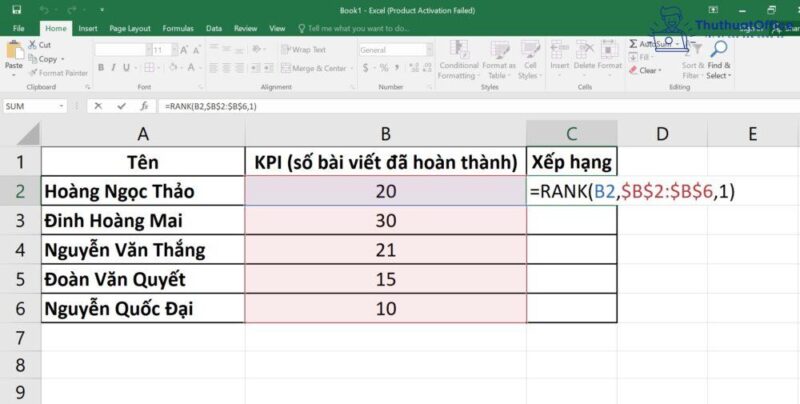Viewport: 800px width, 404px height.
Task: Open the Find & Select menu
Action: click(x=719, y=60)
